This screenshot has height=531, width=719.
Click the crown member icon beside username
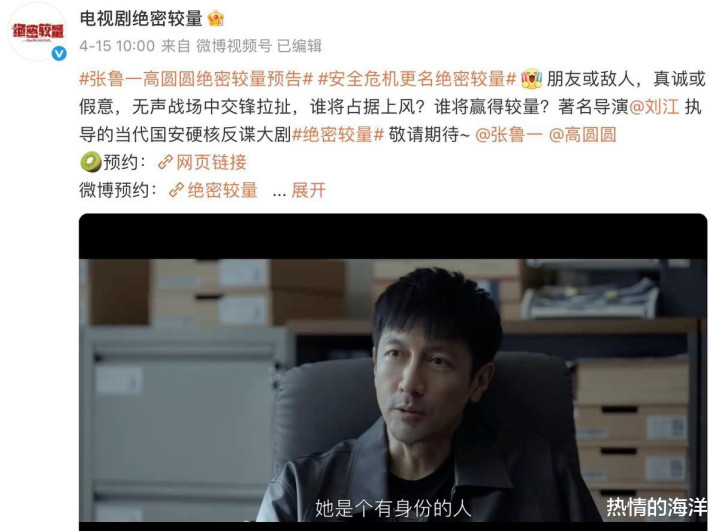coord(216,19)
